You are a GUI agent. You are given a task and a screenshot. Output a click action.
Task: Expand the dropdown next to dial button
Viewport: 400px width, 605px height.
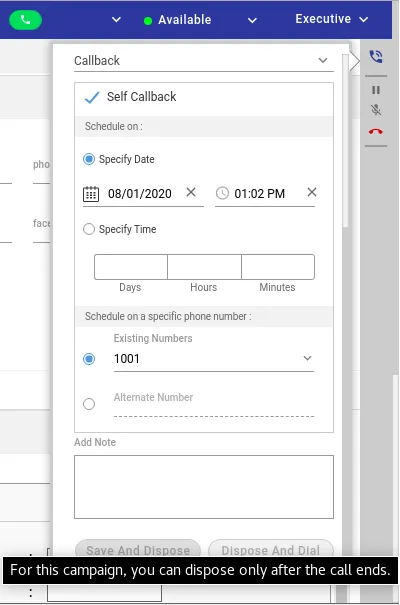coord(116,20)
